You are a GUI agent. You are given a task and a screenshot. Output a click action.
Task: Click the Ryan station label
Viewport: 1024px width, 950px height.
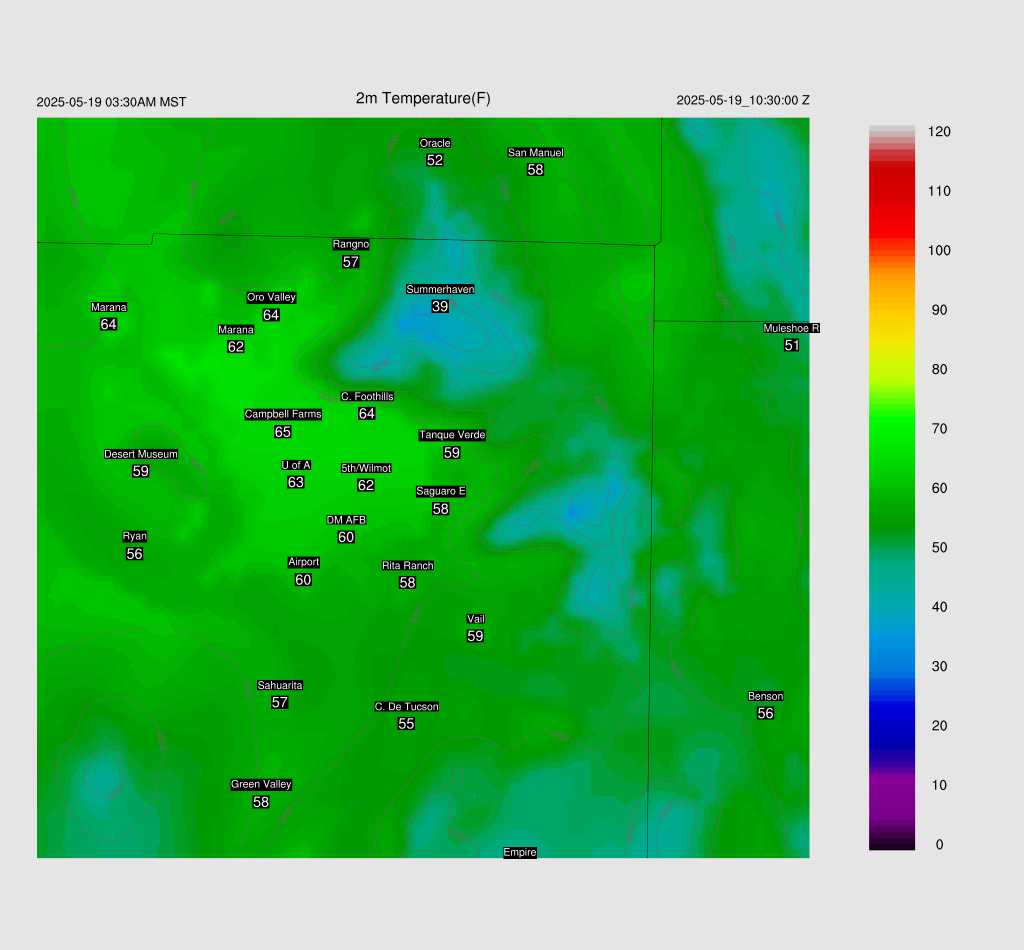pos(135,536)
